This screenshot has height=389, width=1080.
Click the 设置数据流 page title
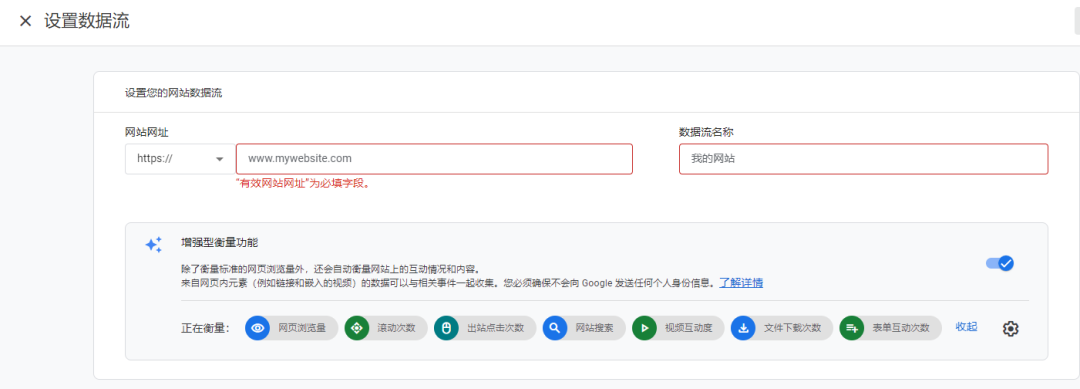coord(87,21)
